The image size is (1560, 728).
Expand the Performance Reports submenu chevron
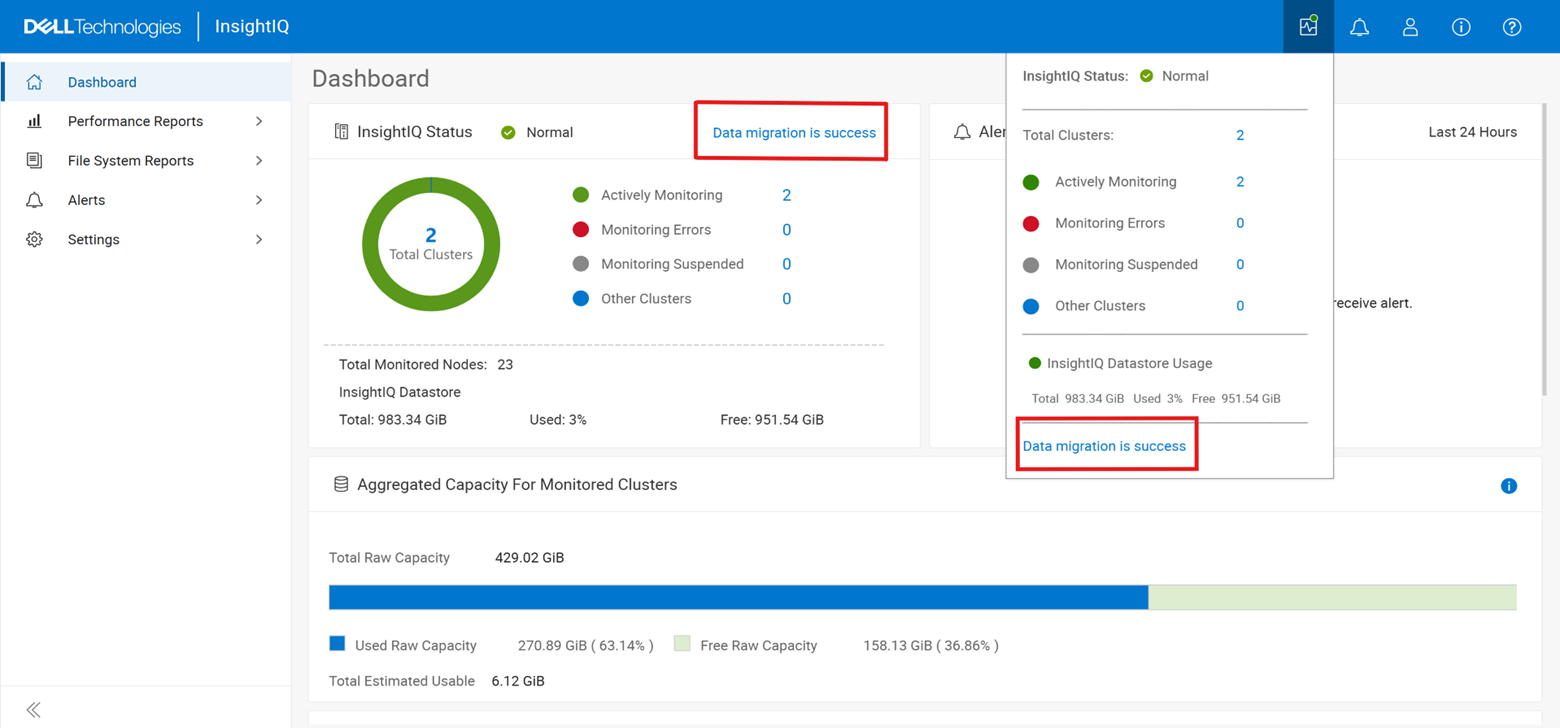click(259, 121)
